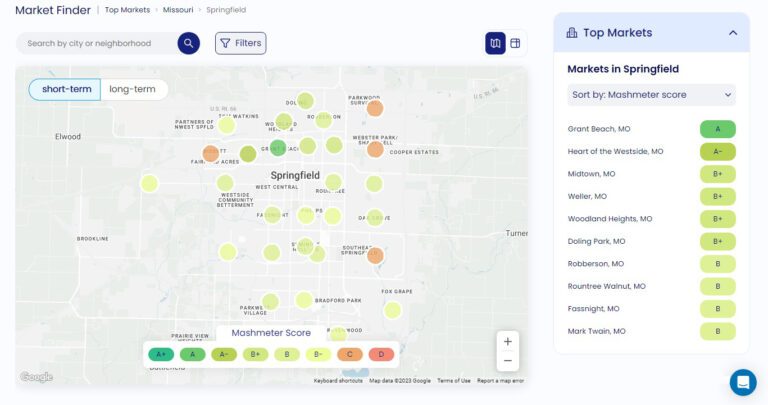
Task: Open the Sort by Mashmeter score dropdown
Action: pos(651,95)
